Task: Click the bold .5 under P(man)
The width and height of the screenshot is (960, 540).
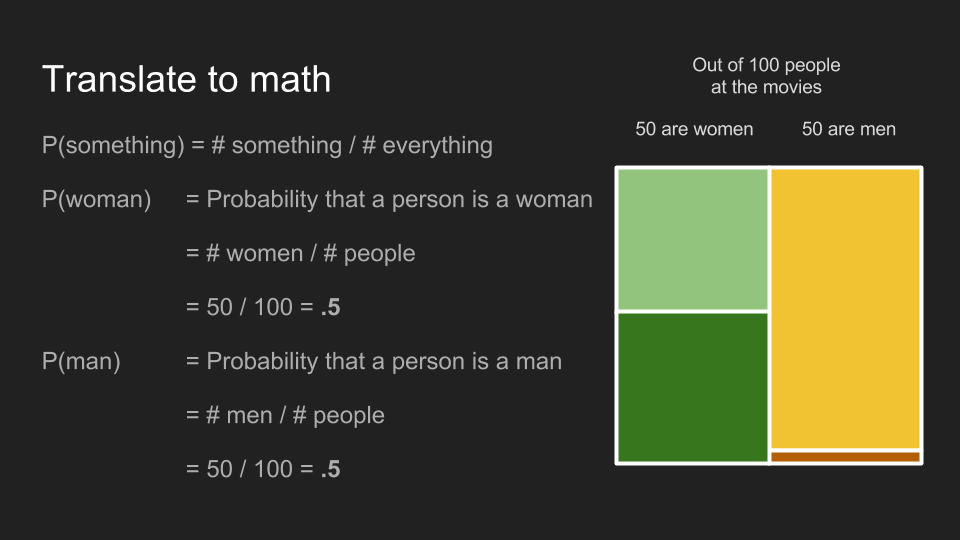Action: tap(331, 469)
